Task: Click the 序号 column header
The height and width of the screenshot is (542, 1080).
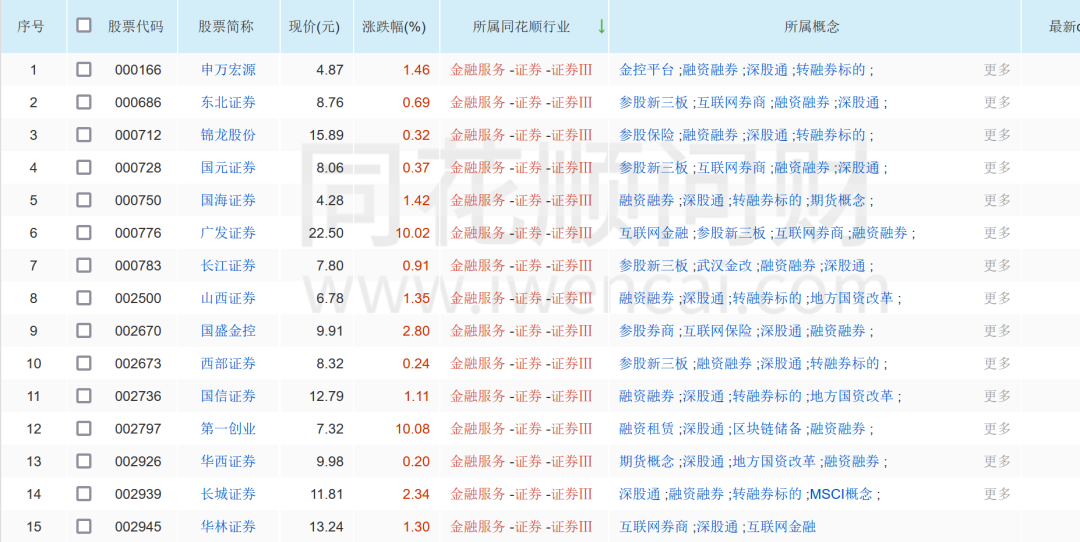Action: [x=31, y=27]
